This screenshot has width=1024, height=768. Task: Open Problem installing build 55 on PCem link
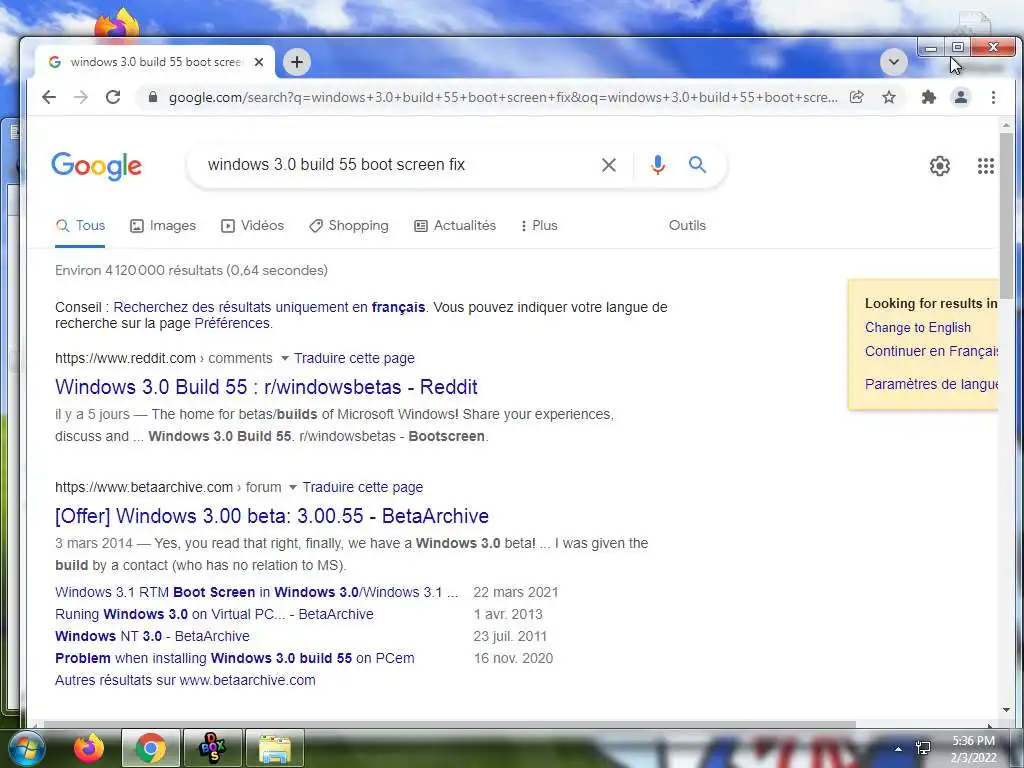234,658
